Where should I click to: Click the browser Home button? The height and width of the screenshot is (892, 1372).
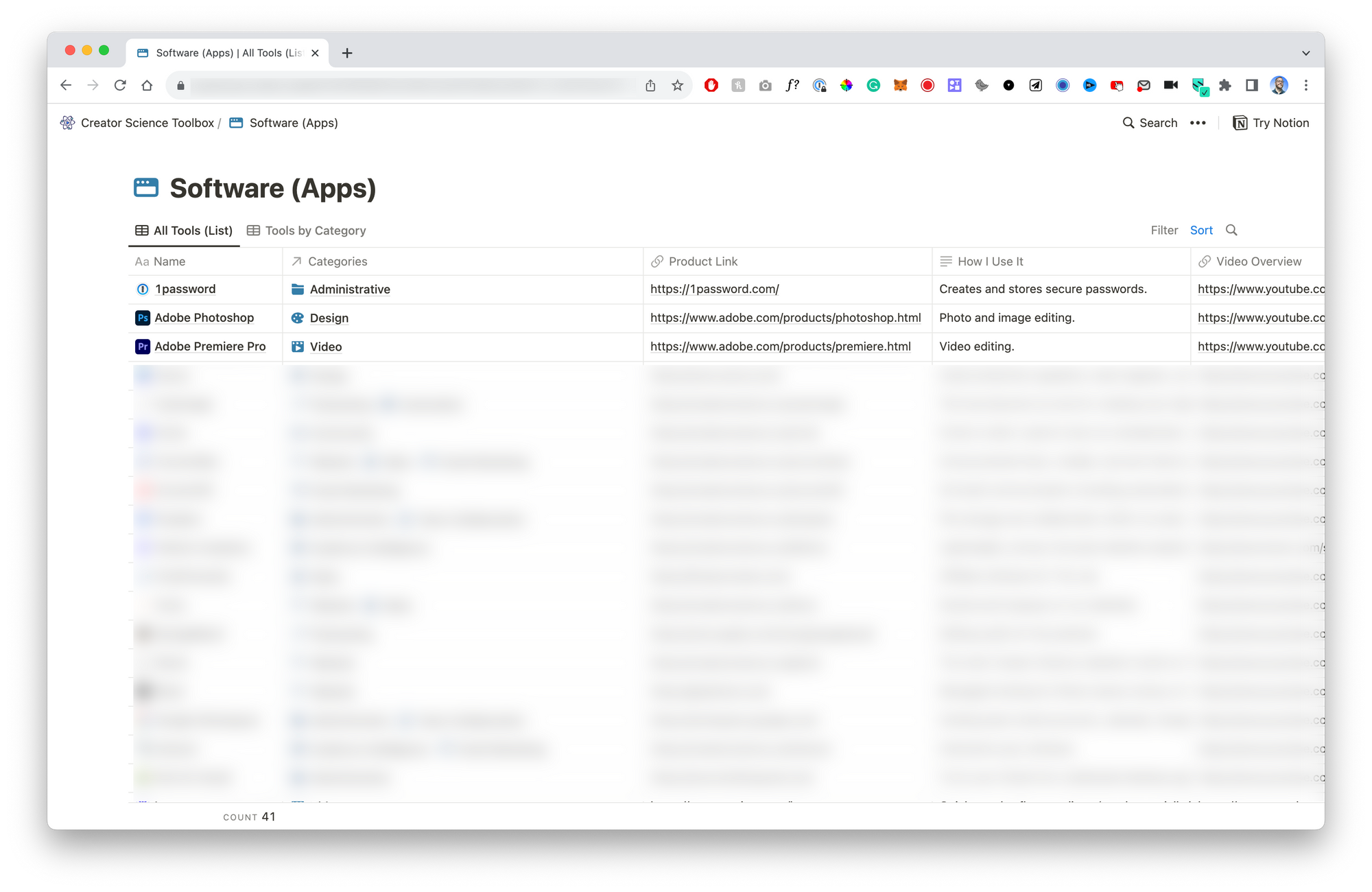(147, 85)
